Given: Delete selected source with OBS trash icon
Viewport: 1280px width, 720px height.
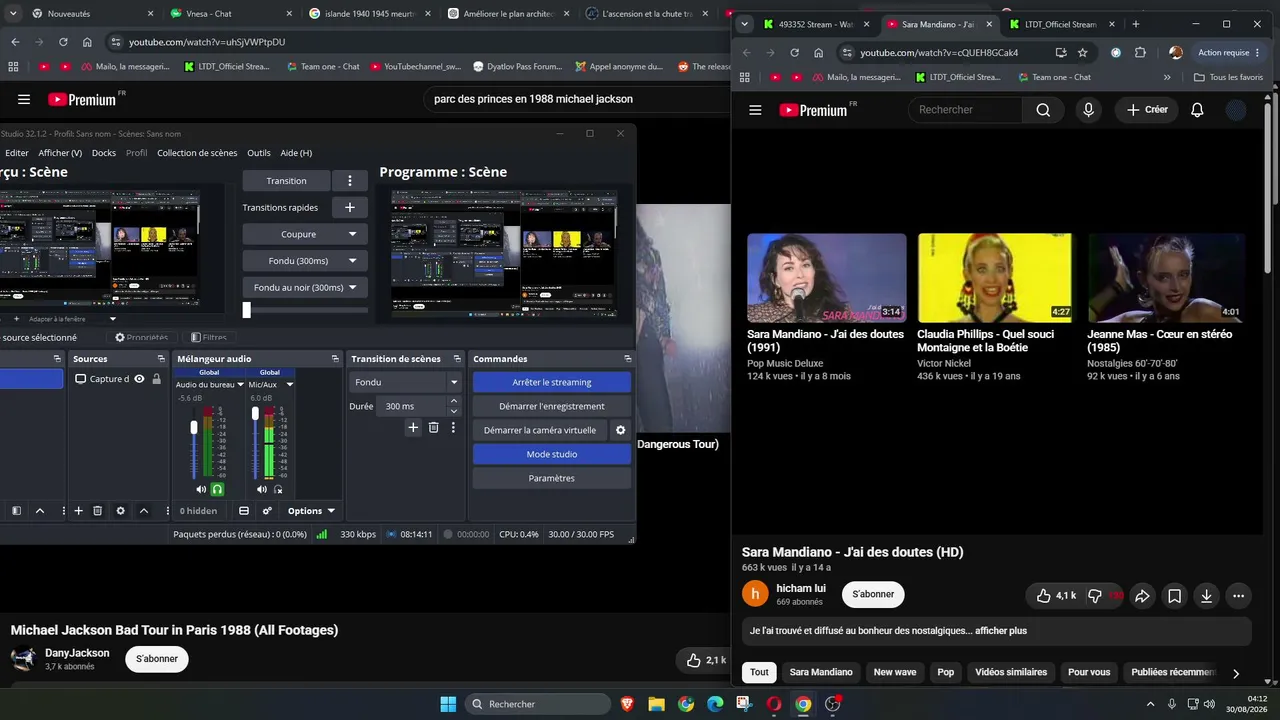Looking at the screenshot, I should click(x=97, y=511).
